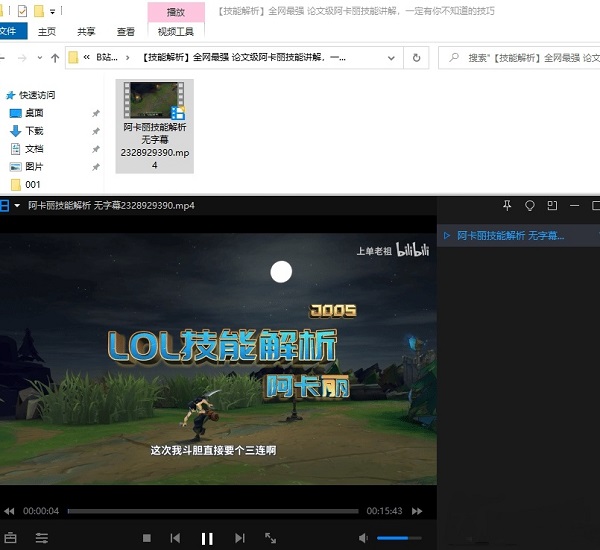The width and height of the screenshot is (600, 550).
Task: Unpin 下载 using its pin icon
Action: click(96, 131)
